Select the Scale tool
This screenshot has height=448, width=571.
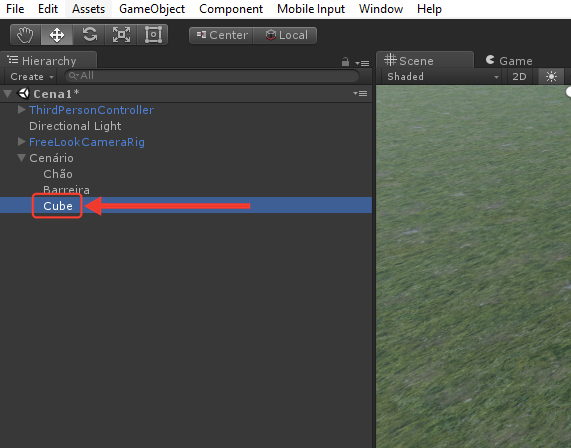click(x=121, y=35)
